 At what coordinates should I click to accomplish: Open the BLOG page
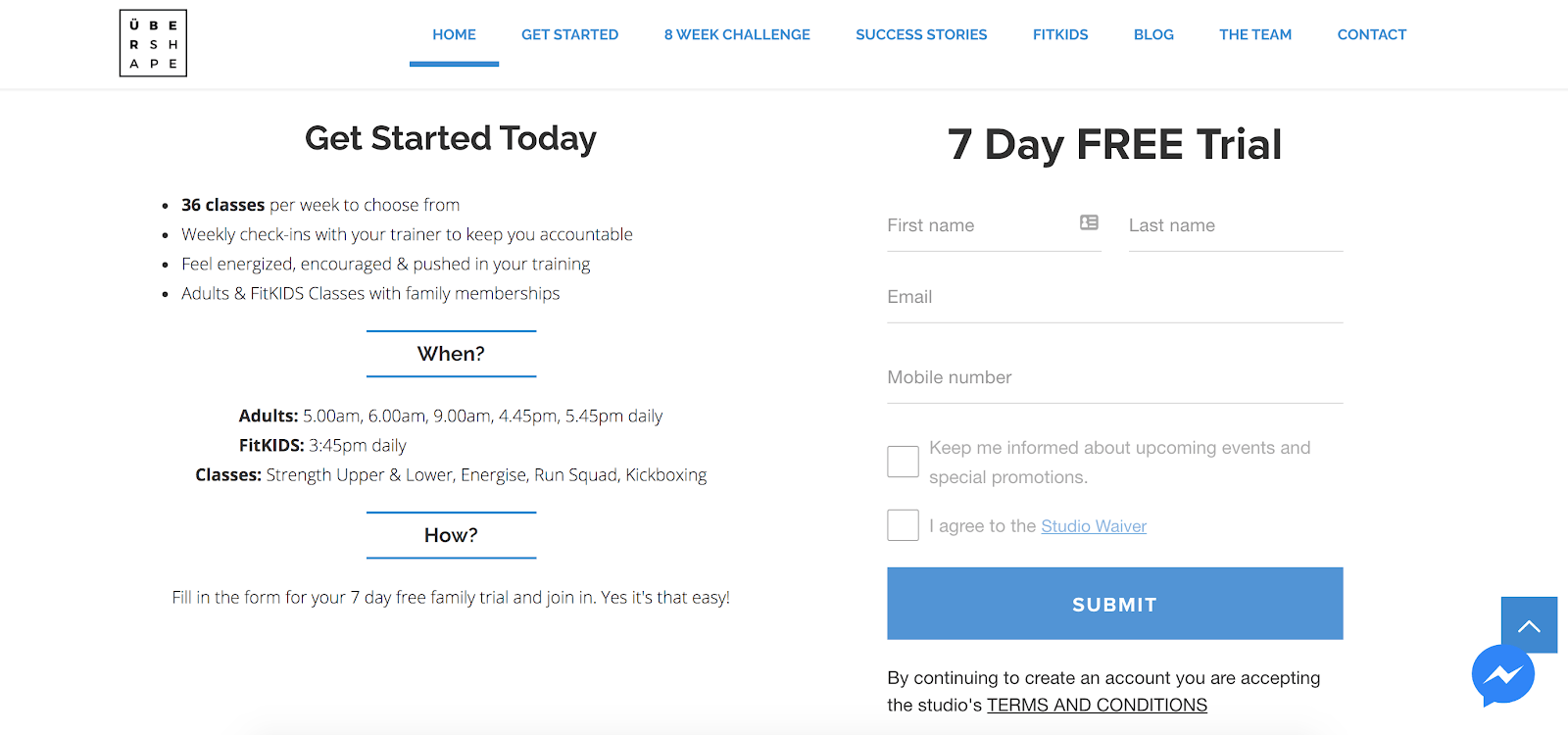coord(1153,34)
